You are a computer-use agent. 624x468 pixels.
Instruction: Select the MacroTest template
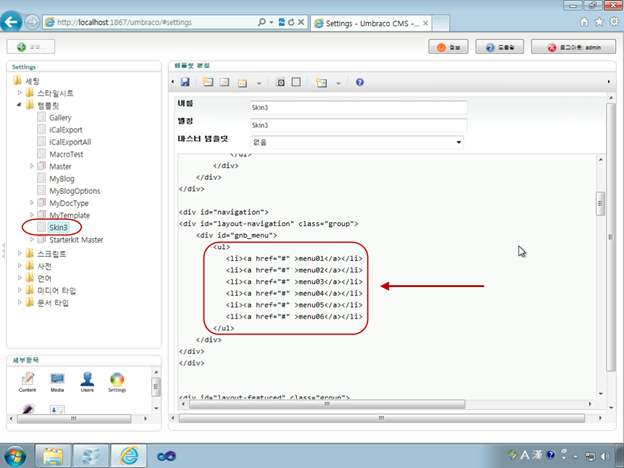pyautogui.click(x=66, y=154)
